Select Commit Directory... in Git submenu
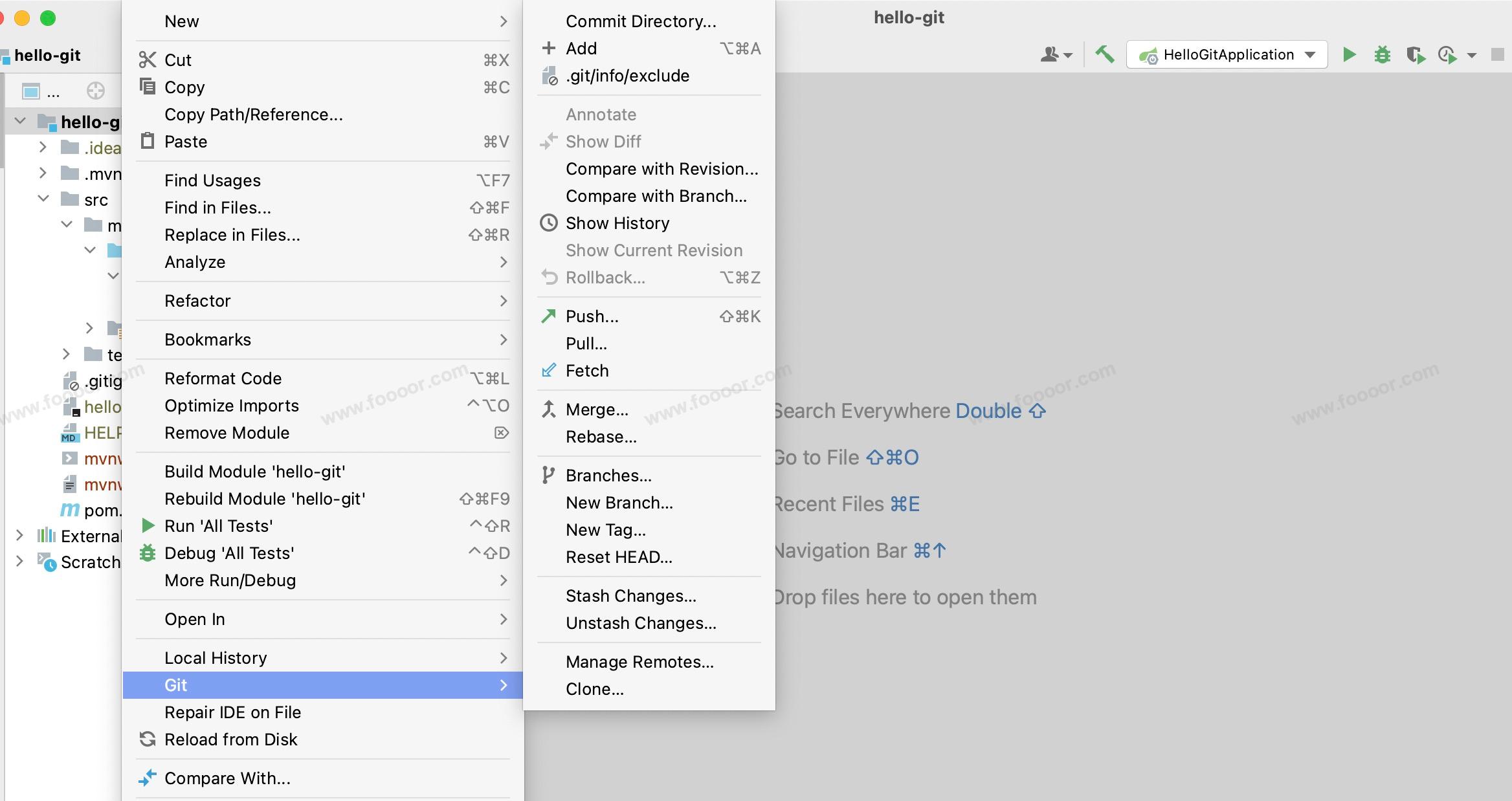The width and height of the screenshot is (1512, 801). click(640, 21)
